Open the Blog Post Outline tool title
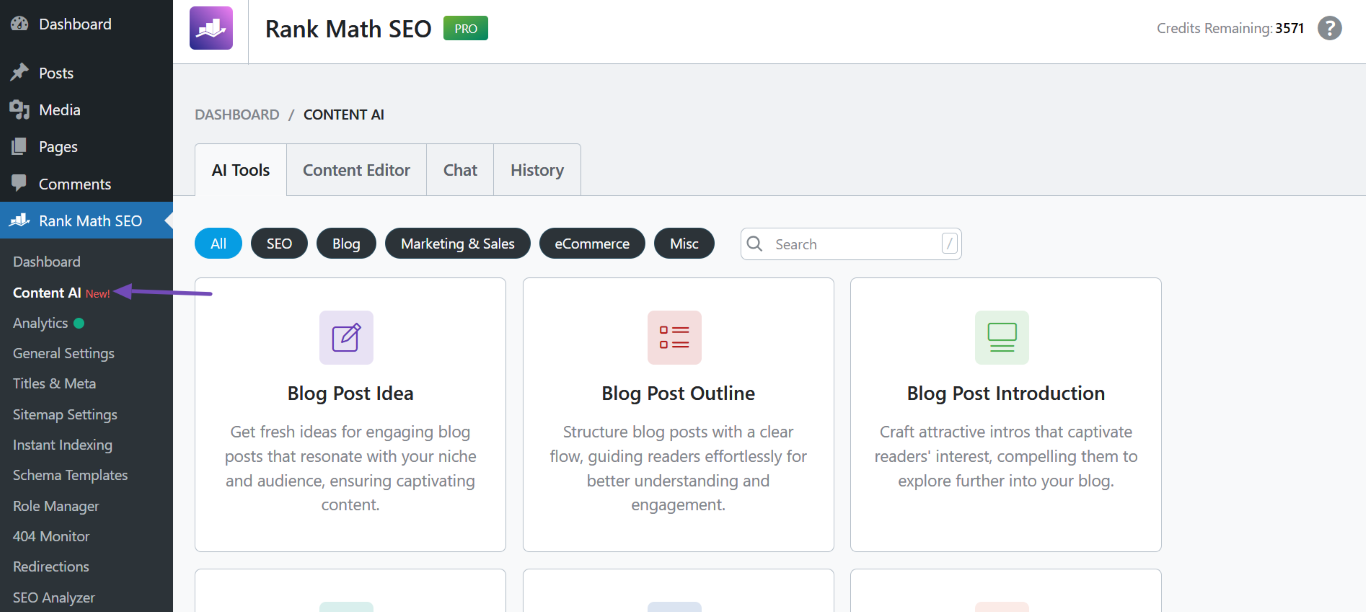The image size is (1366, 612). tap(678, 393)
